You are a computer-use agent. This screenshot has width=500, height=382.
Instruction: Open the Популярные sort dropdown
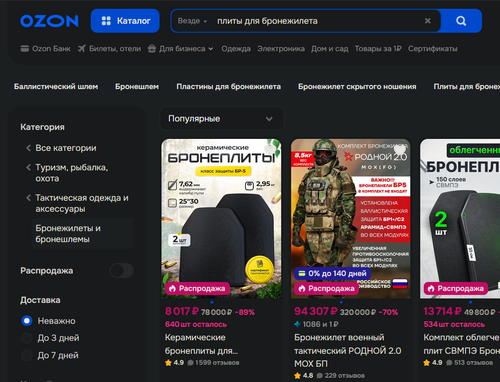coord(222,119)
